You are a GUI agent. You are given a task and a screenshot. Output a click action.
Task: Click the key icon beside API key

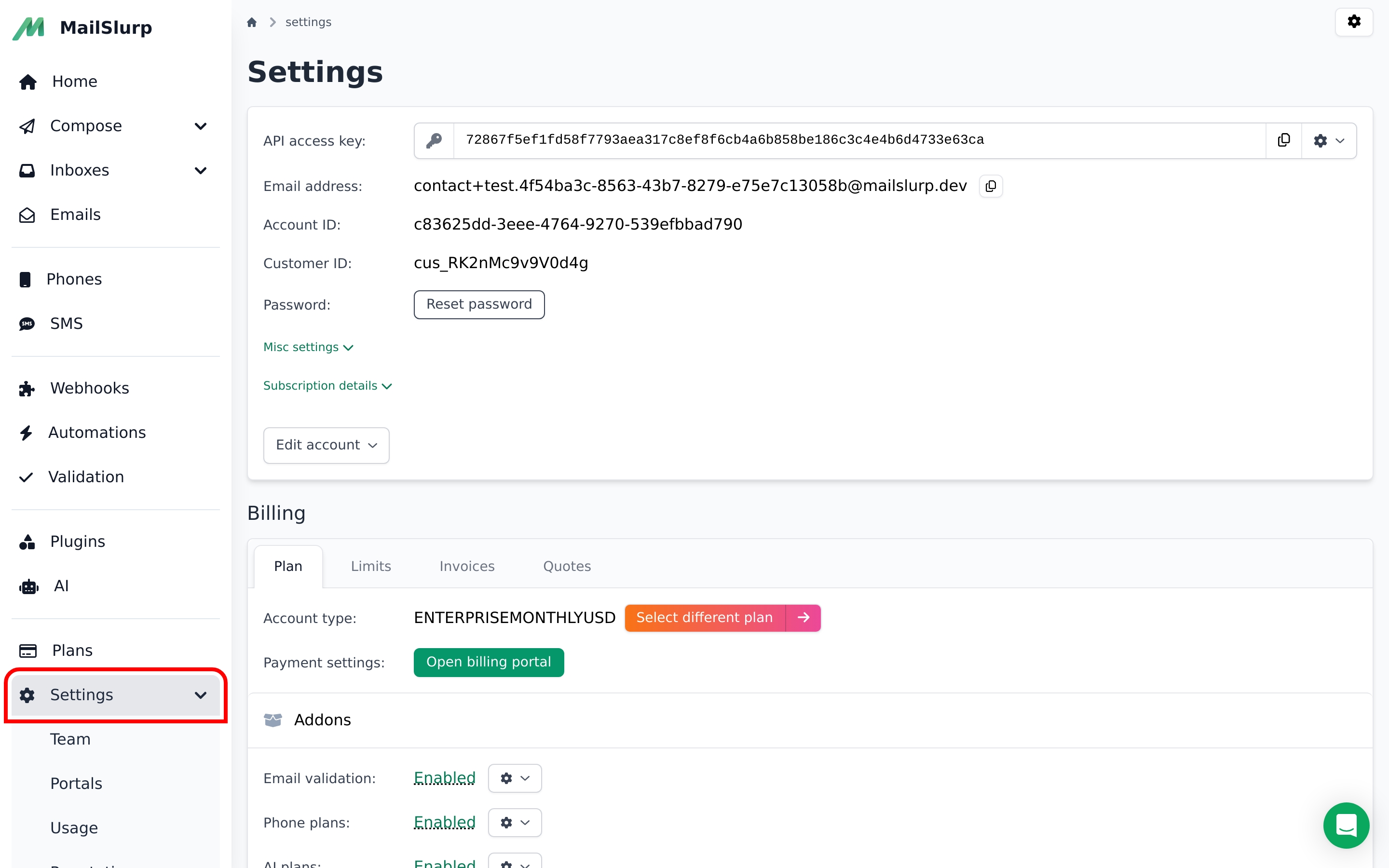click(434, 141)
